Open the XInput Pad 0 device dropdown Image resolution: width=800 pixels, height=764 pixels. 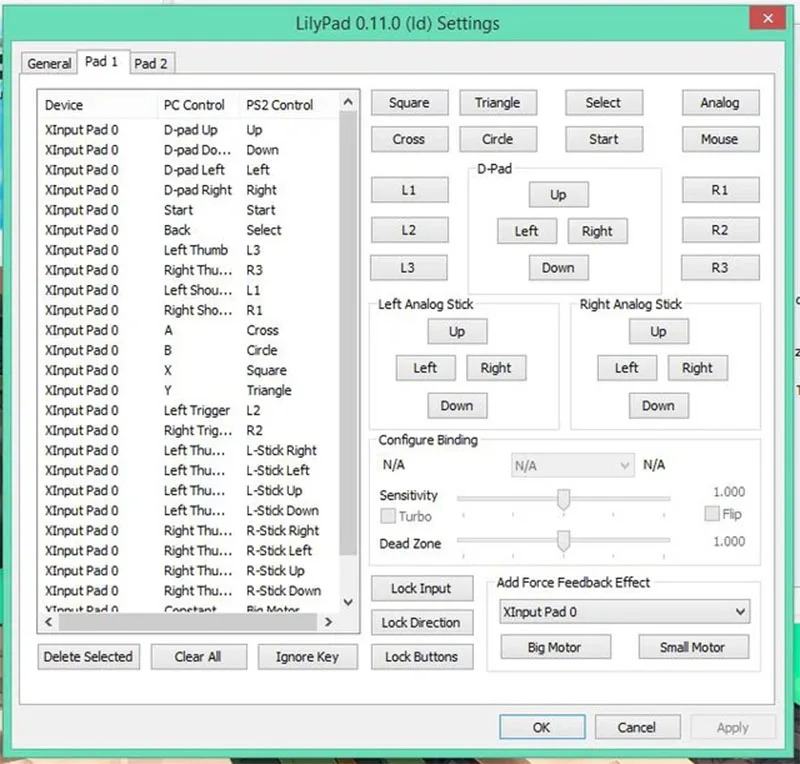pyautogui.click(x=624, y=611)
